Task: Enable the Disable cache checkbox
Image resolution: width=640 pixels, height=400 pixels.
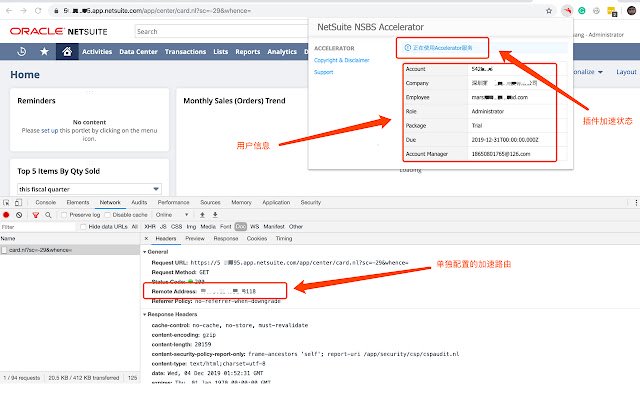Action: coord(107,215)
